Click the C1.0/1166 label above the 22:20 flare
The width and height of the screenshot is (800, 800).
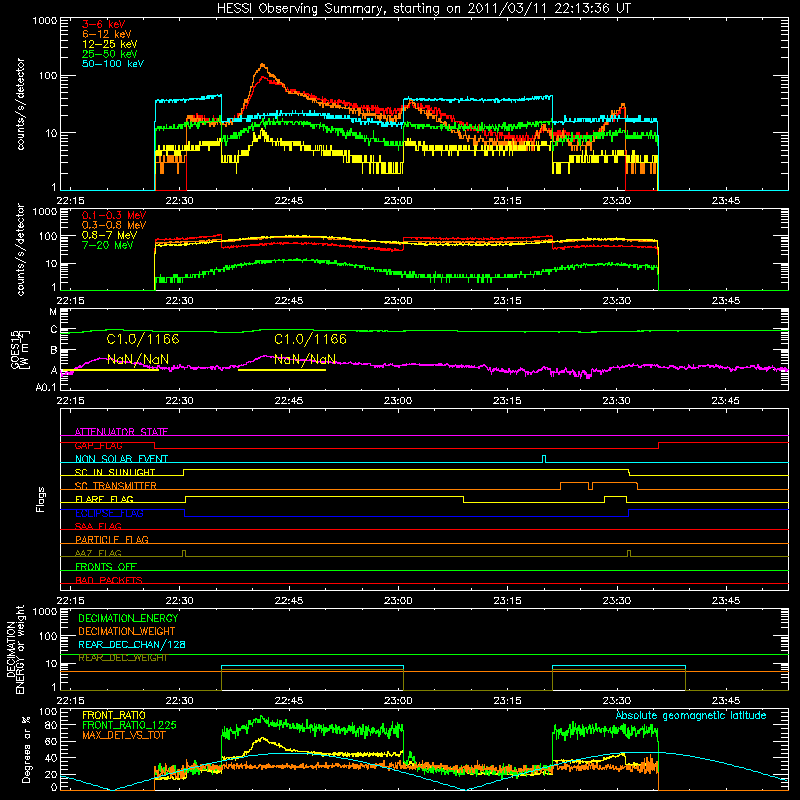click(143, 339)
